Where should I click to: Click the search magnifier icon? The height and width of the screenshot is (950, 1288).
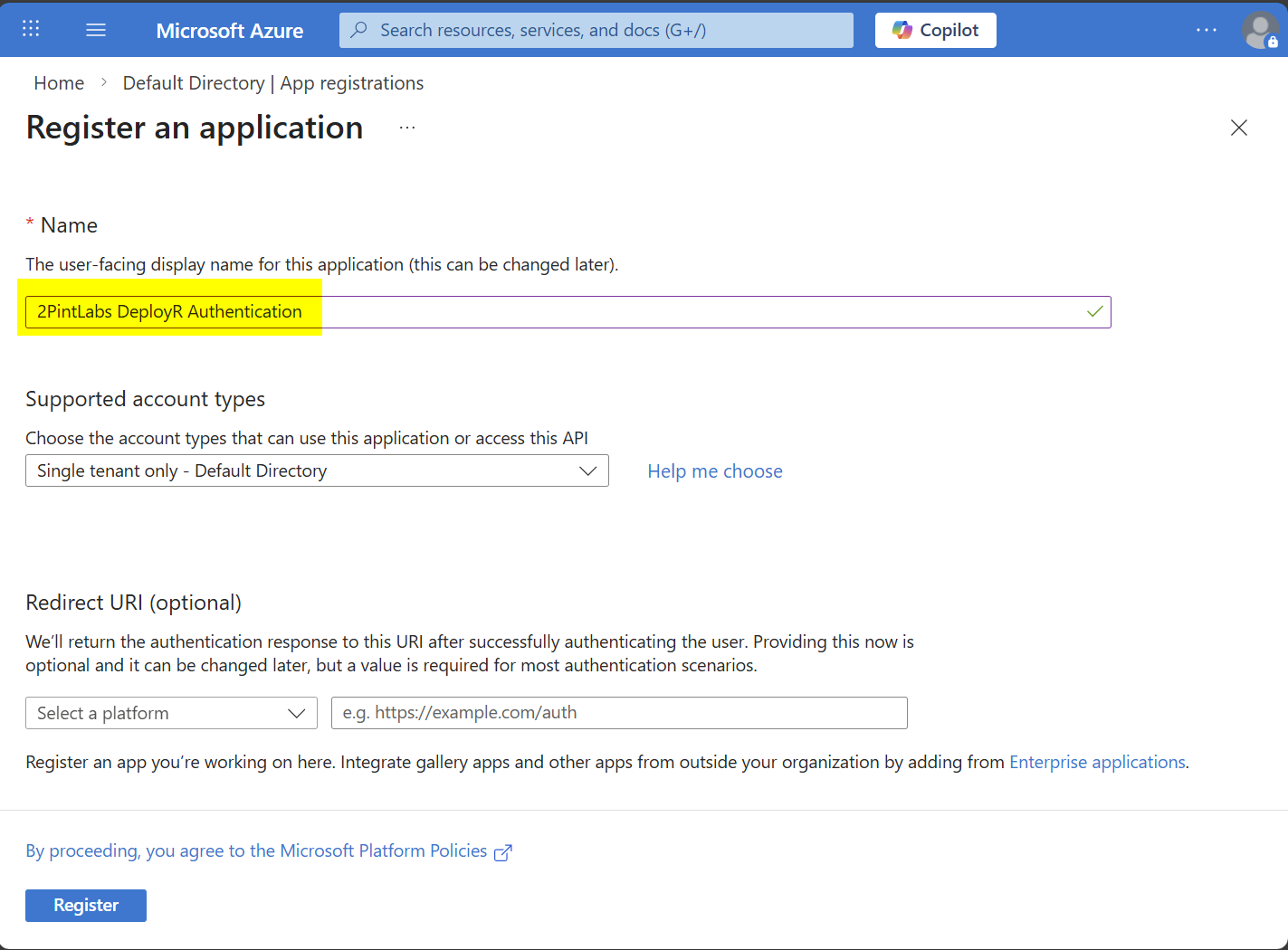(359, 30)
